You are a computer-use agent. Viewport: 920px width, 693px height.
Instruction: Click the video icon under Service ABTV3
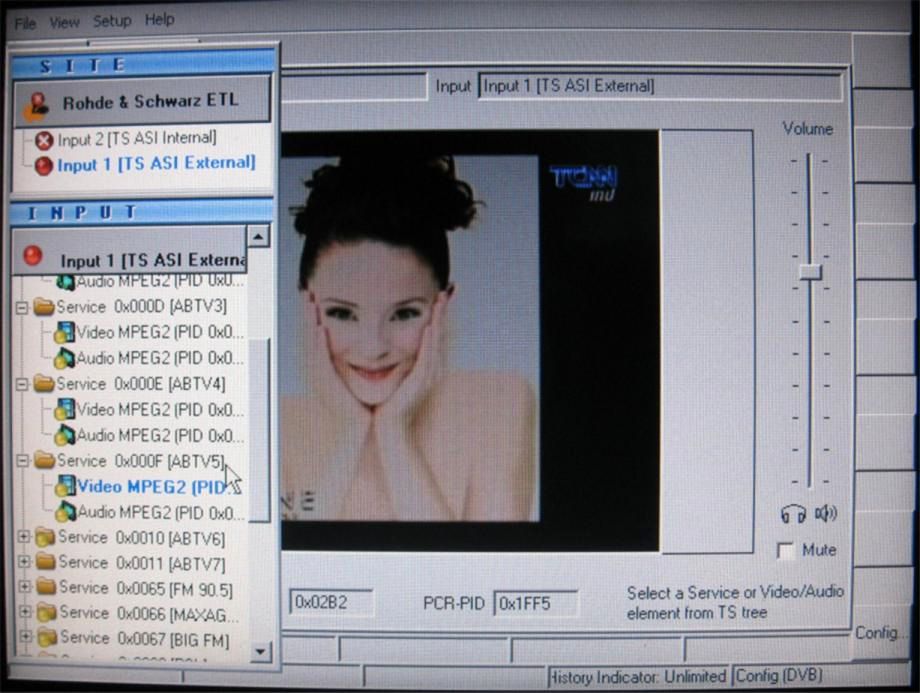click(x=65, y=332)
